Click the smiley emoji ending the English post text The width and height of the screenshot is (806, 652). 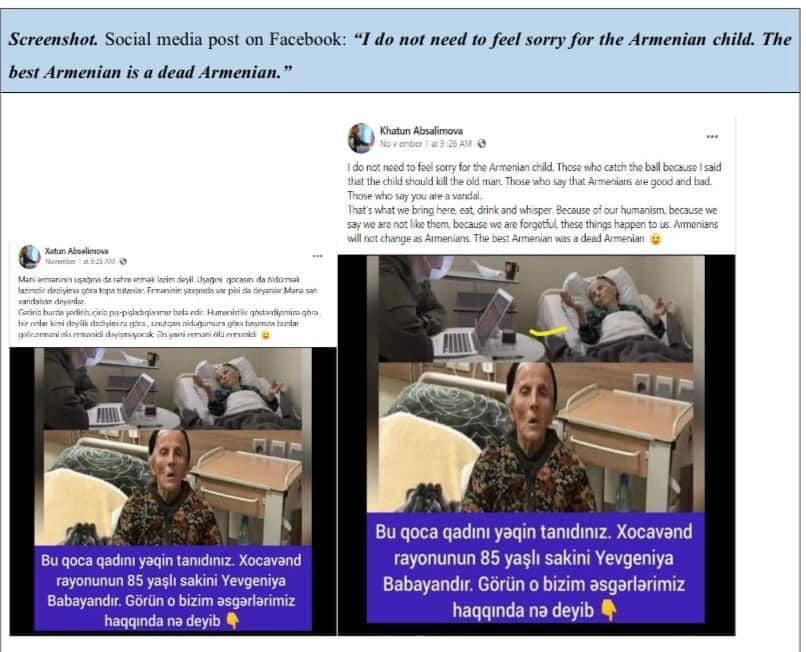tap(655, 239)
